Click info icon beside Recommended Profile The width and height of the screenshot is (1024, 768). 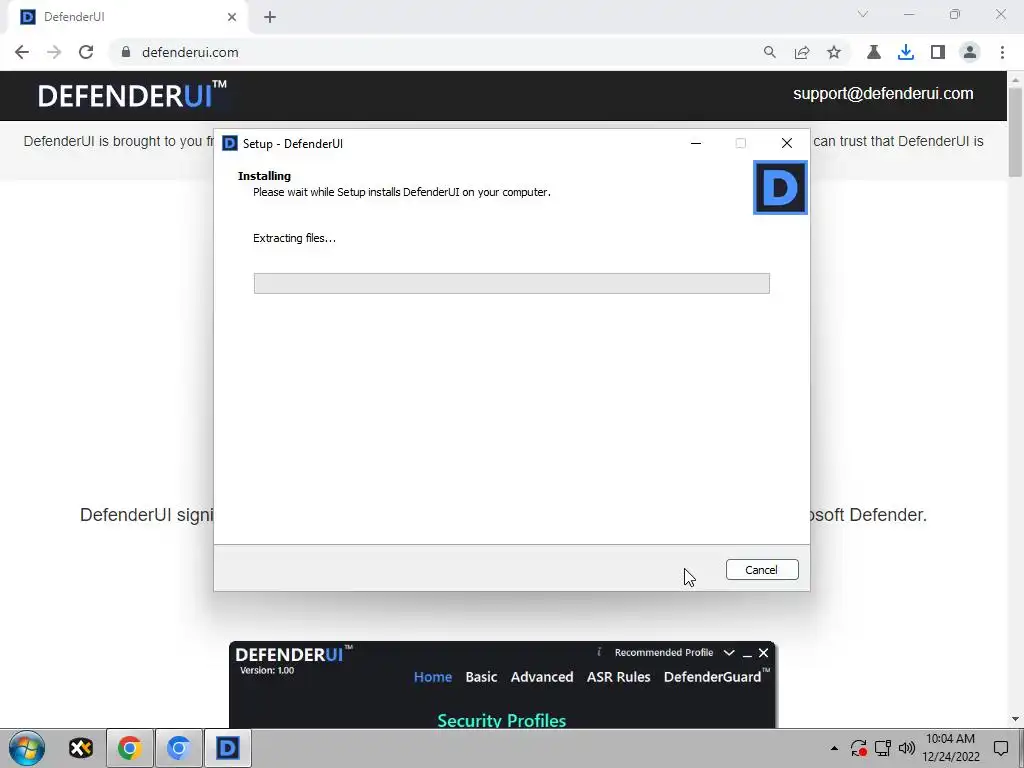(599, 652)
